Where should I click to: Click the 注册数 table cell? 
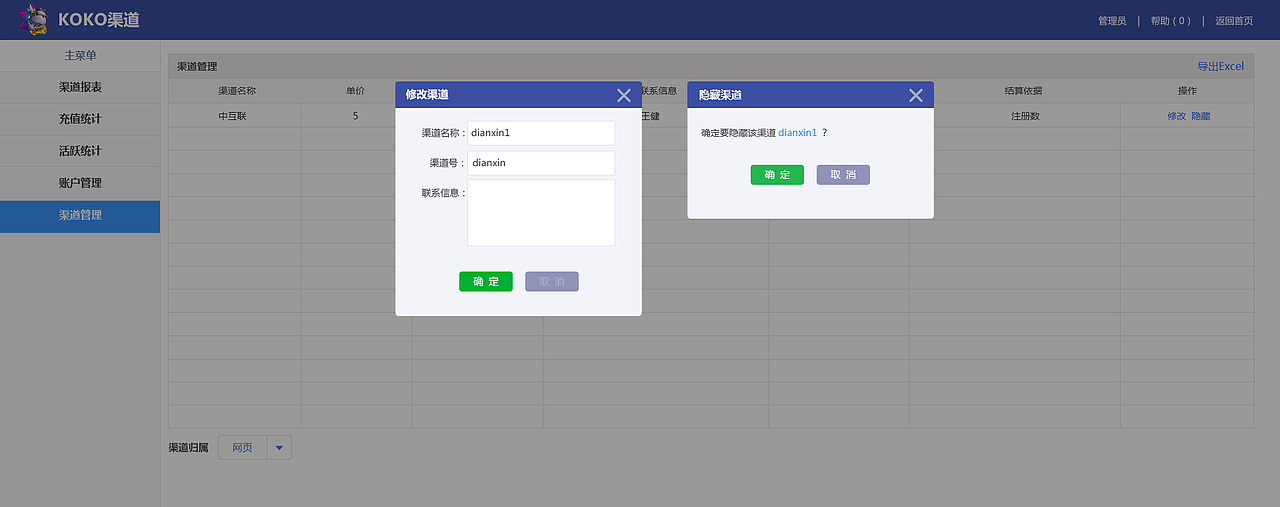pyautogui.click(x=1025, y=116)
